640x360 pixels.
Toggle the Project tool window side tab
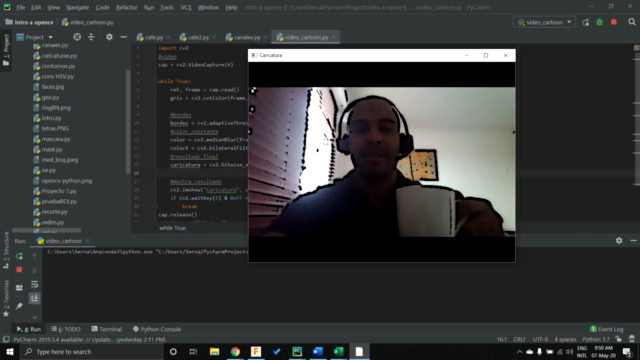6,50
